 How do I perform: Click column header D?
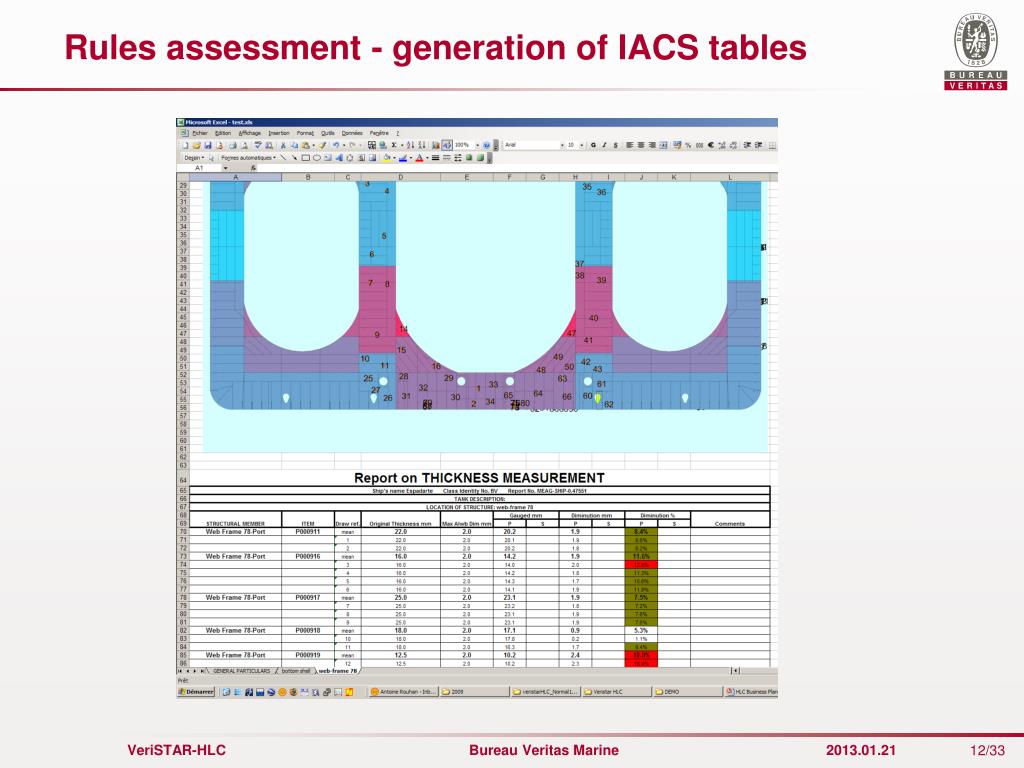(400, 177)
